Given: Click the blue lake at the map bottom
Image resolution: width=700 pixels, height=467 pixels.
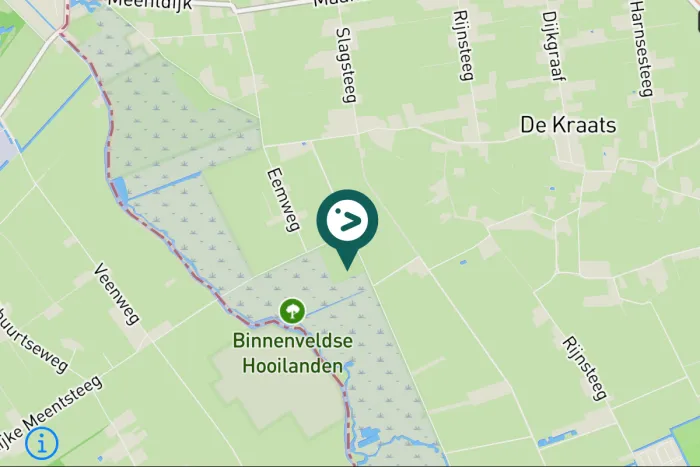Looking at the screenshot, I should click(370, 437).
